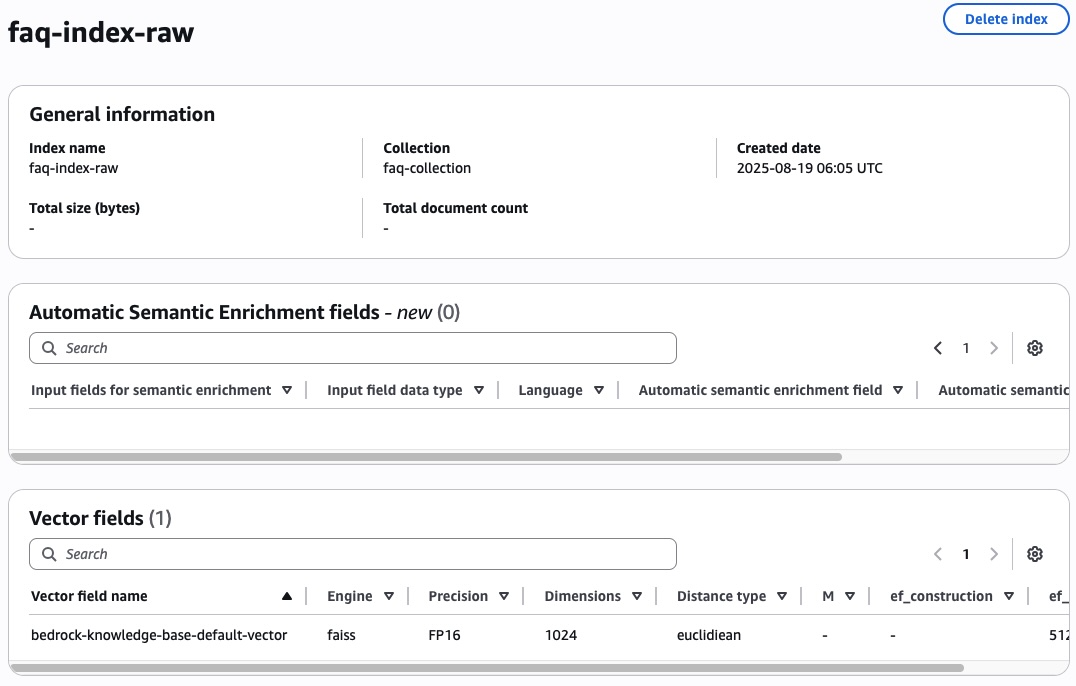Click the Delete index button
Screen dimensions: 1076x686
coord(1006,19)
